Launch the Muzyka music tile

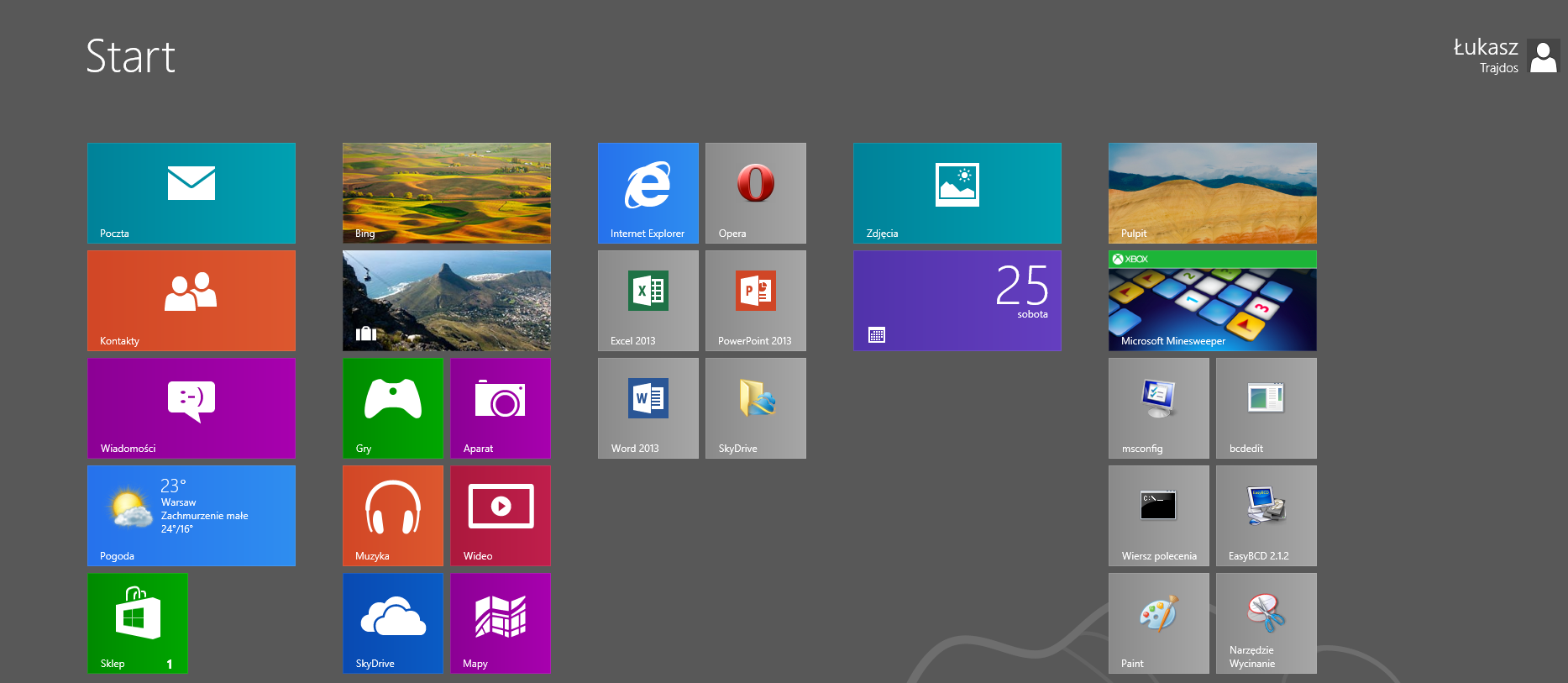[393, 516]
